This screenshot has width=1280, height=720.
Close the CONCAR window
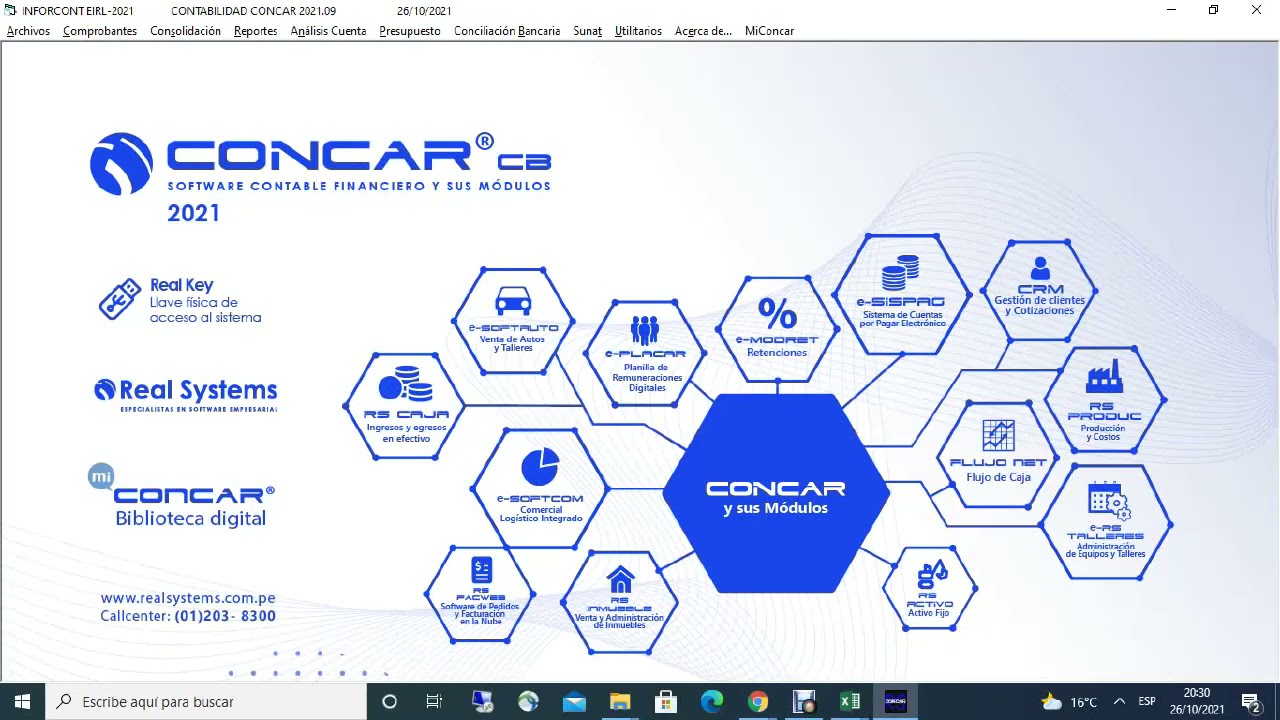1257,10
